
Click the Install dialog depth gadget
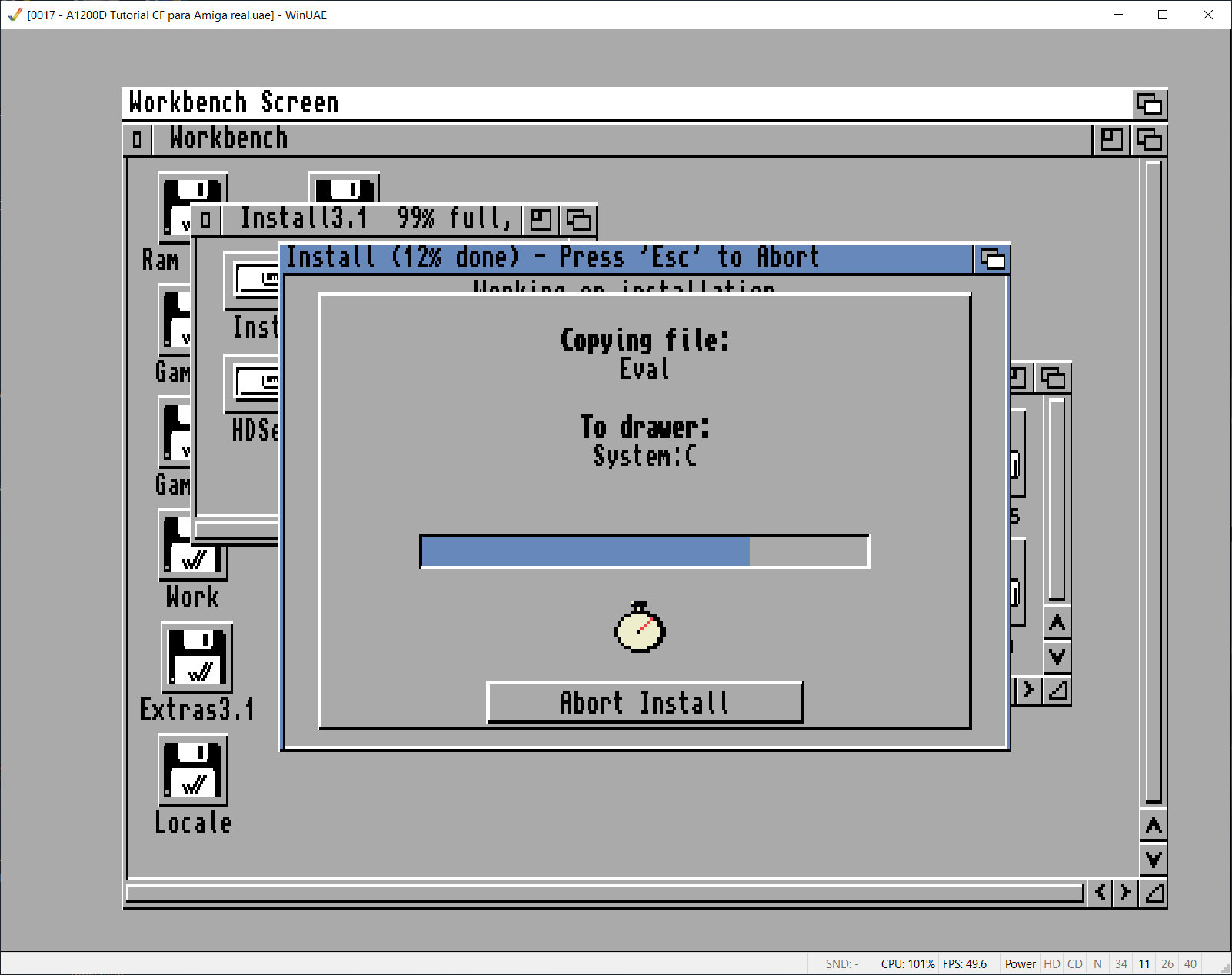point(992,259)
